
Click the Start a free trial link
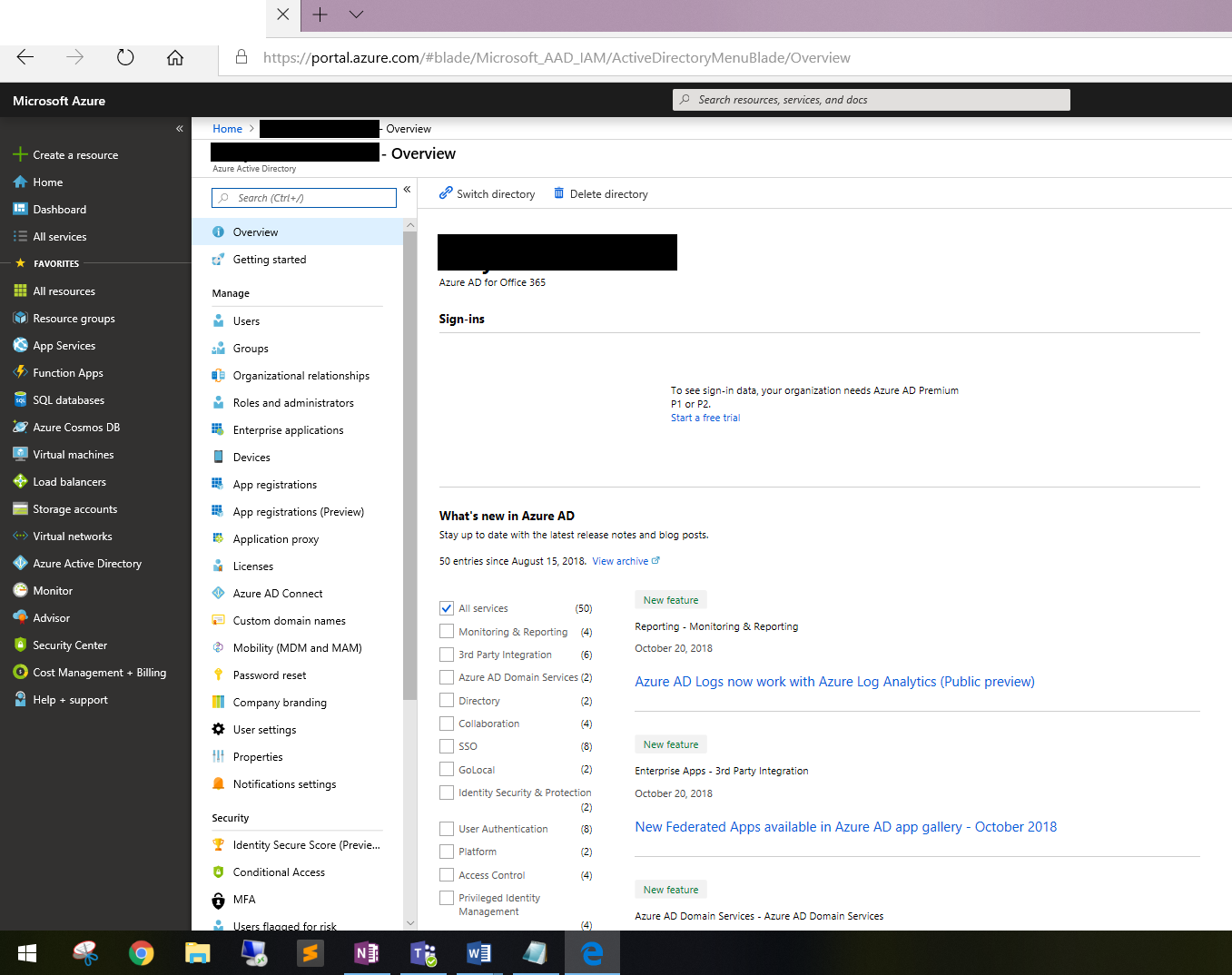(x=705, y=417)
